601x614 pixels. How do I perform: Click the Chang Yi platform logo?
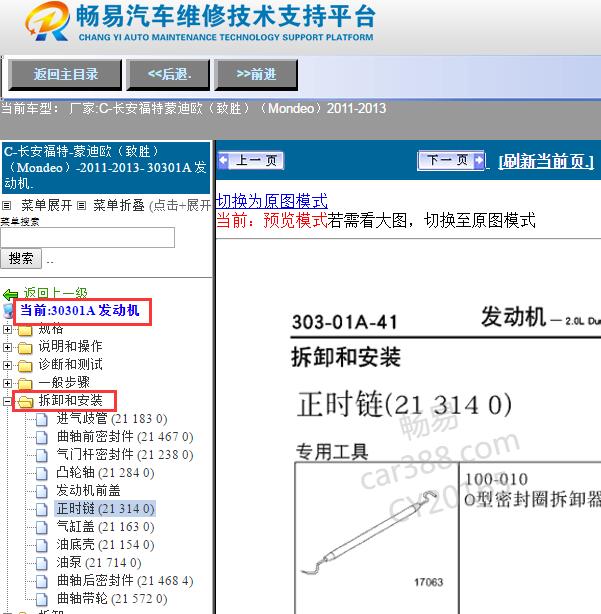pyautogui.click(x=47, y=22)
